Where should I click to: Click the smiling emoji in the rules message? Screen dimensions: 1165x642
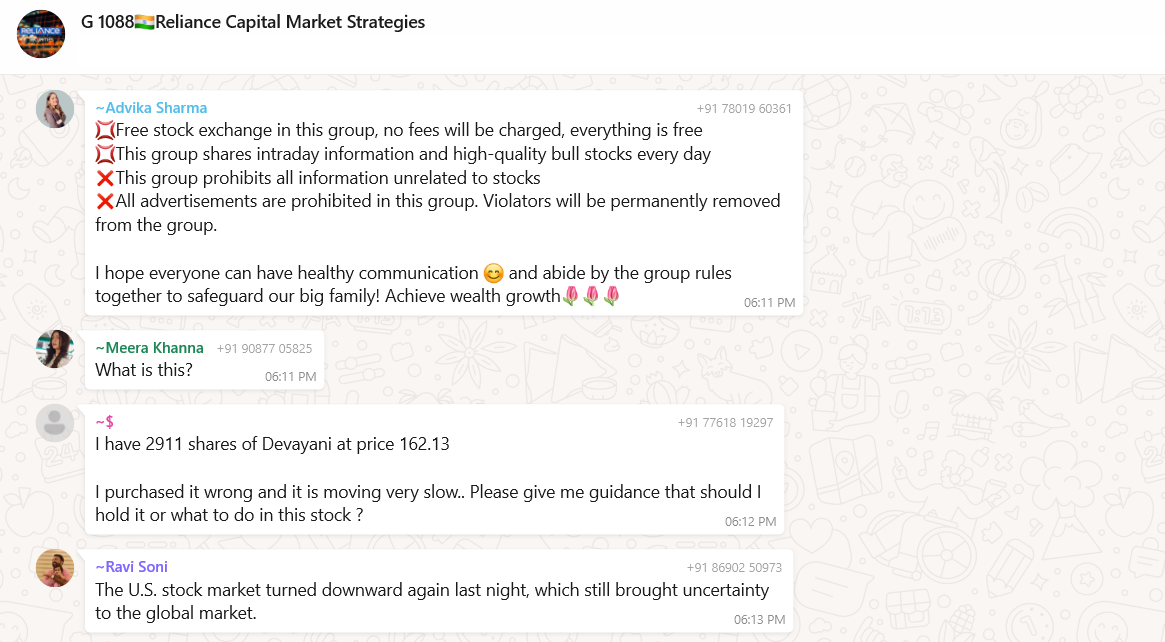tap(493, 273)
